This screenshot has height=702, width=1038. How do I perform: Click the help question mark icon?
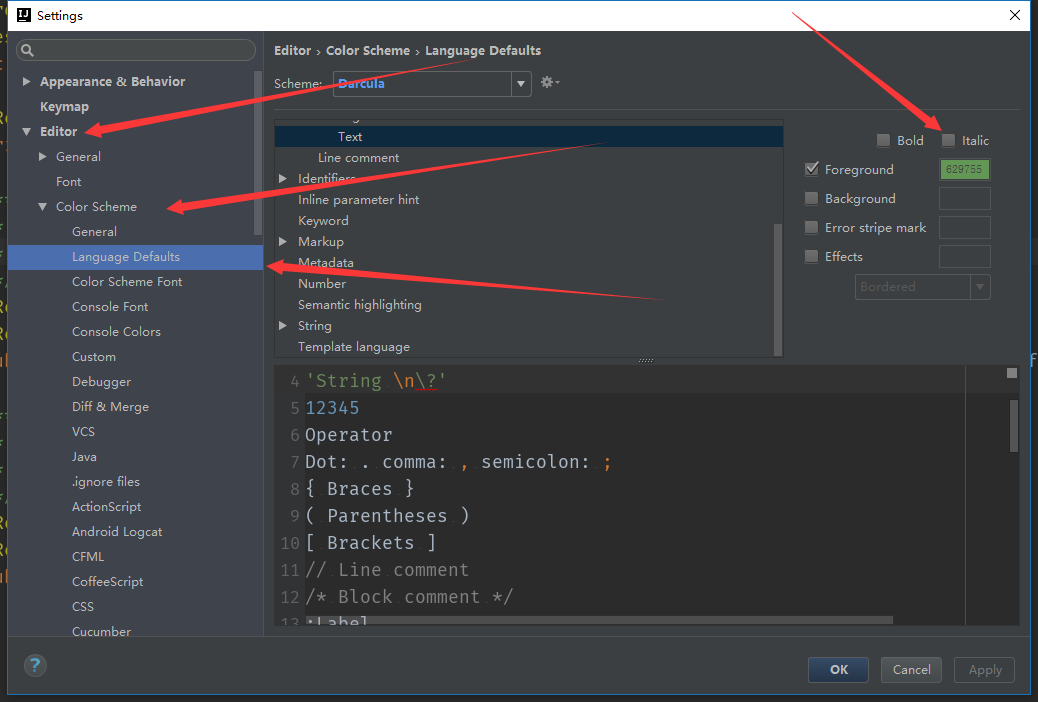click(x=35, y=666)
